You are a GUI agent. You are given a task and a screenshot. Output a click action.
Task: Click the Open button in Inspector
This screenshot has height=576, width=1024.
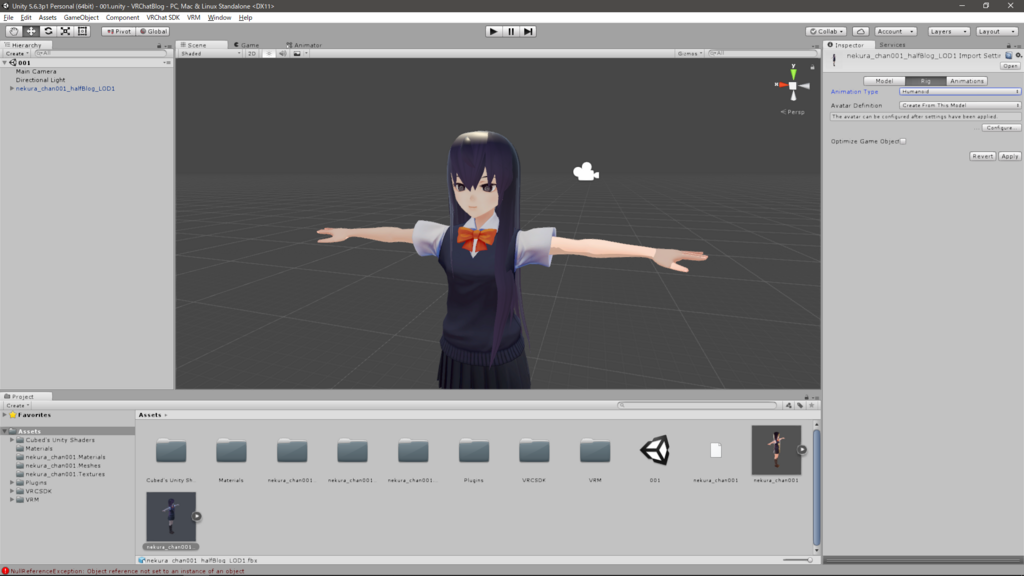(1010, 66)
